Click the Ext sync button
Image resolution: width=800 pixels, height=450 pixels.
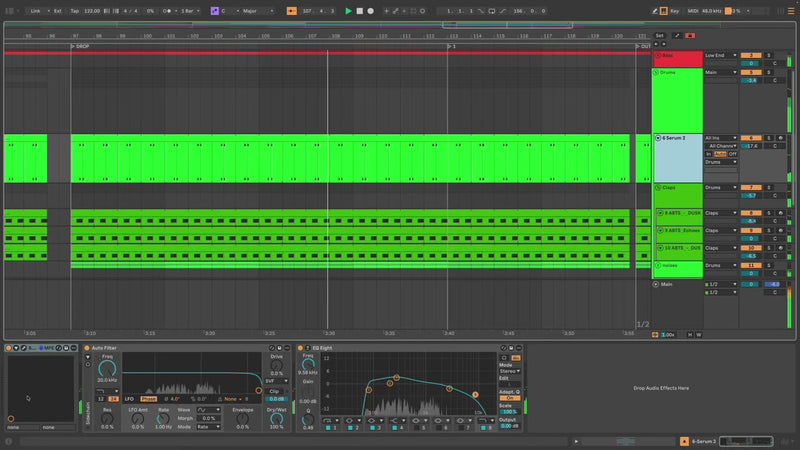(x=58, y=11)
